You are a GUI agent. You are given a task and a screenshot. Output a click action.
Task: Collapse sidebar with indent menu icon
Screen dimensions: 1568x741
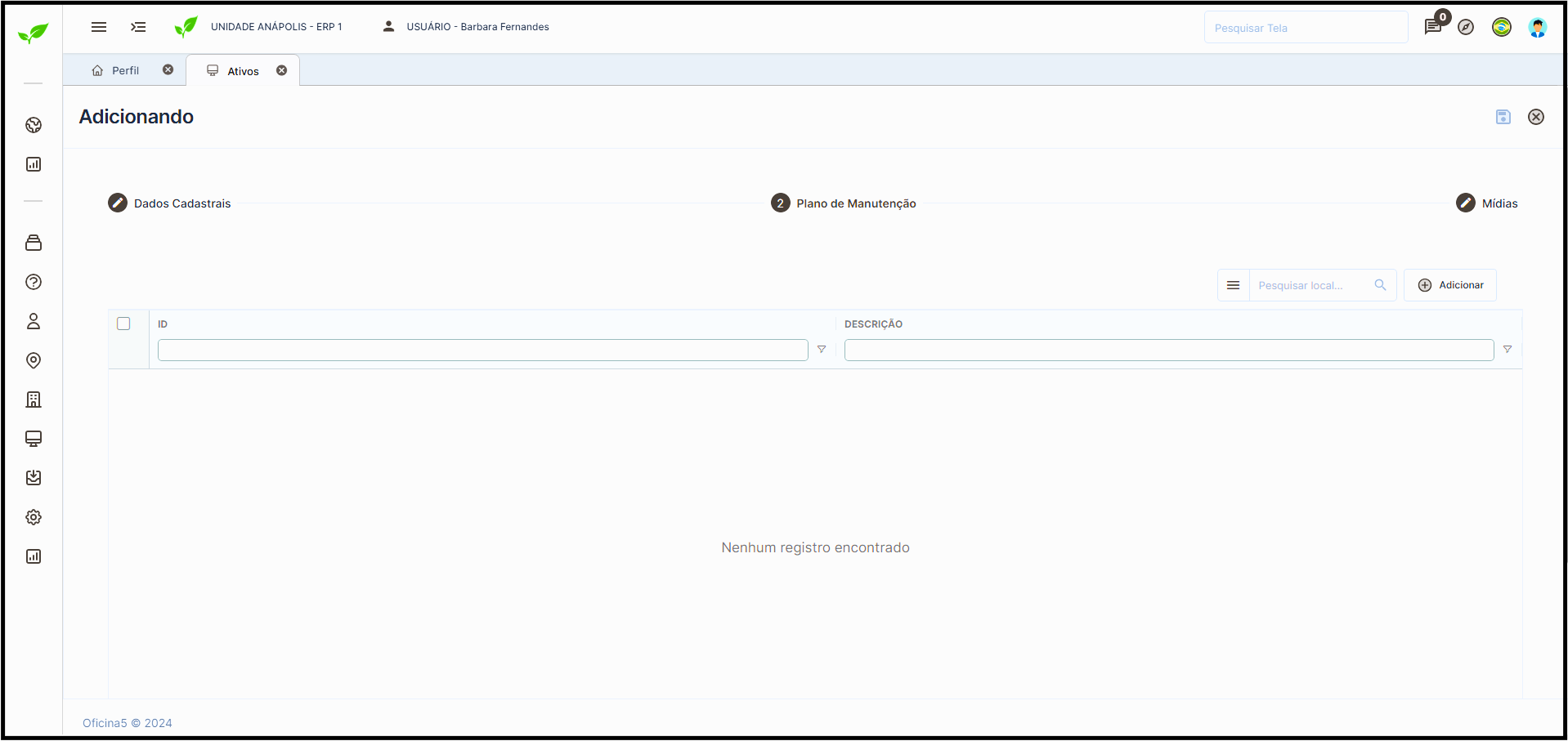click(x=138, y=27)
